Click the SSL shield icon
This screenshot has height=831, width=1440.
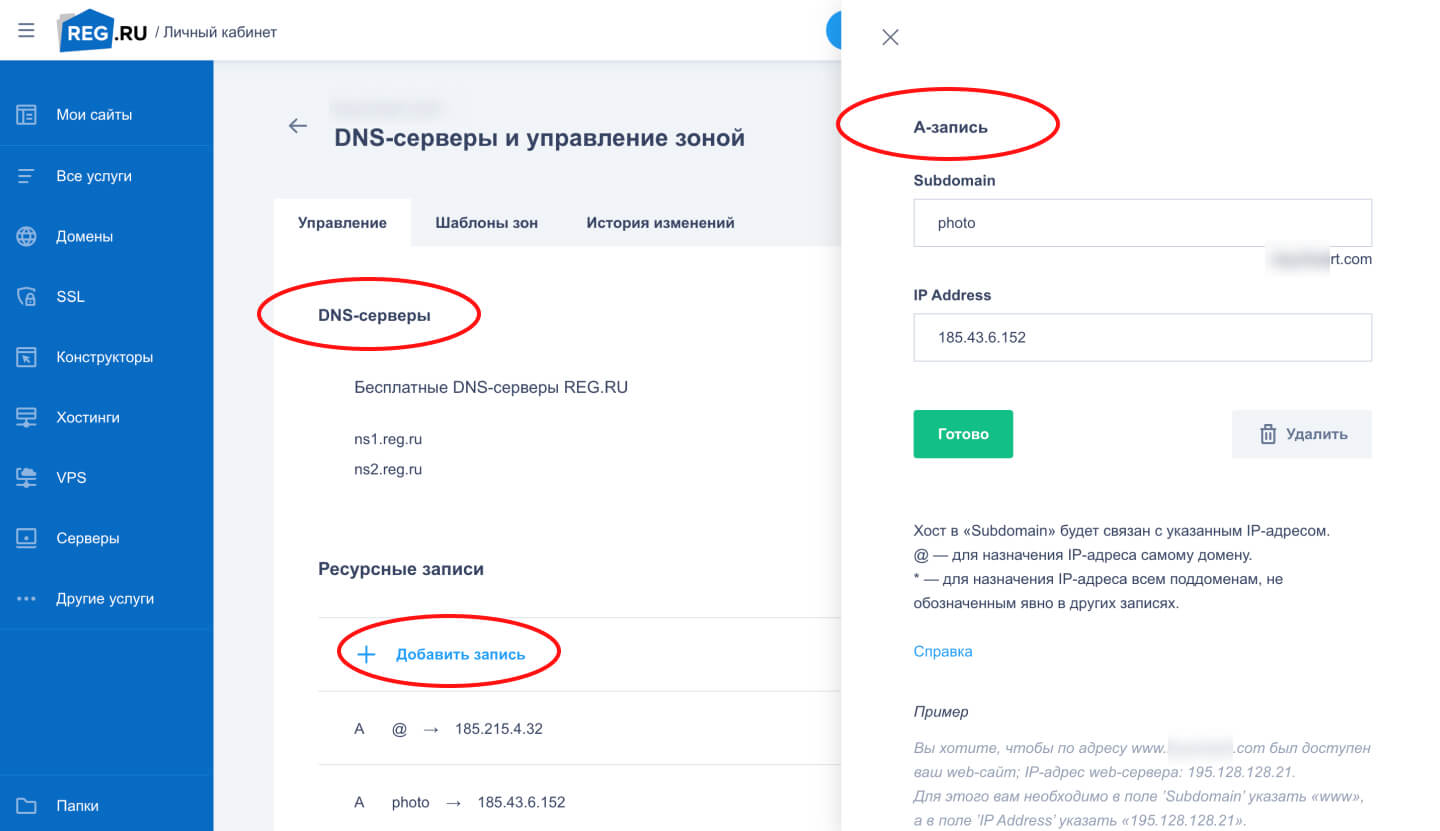(x=26, y=297)
